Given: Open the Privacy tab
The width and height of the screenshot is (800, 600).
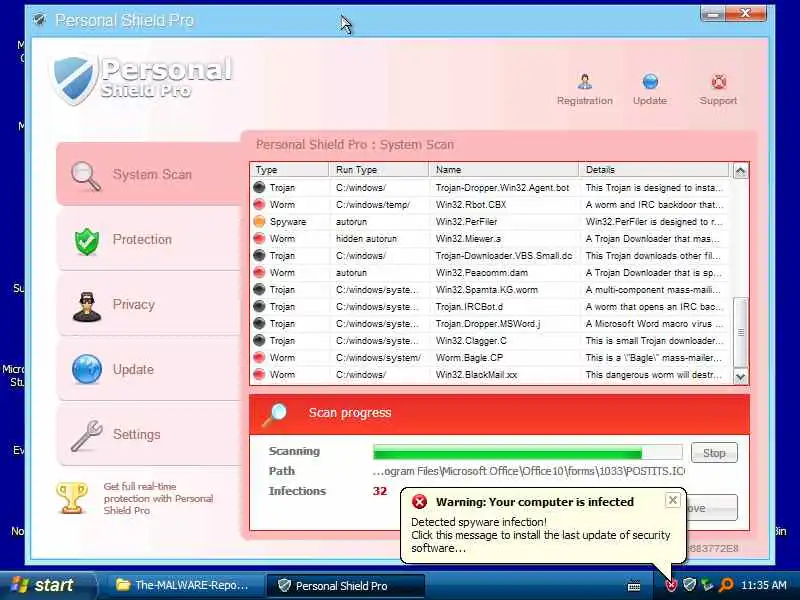Looking at the screenshot, I should pos(148,305).
